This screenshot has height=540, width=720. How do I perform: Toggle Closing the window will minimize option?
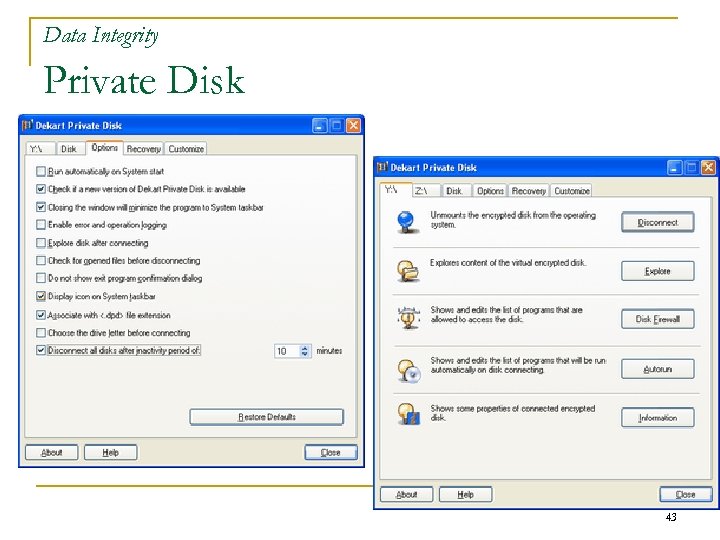pyautogui.click(x=41, y=207)
